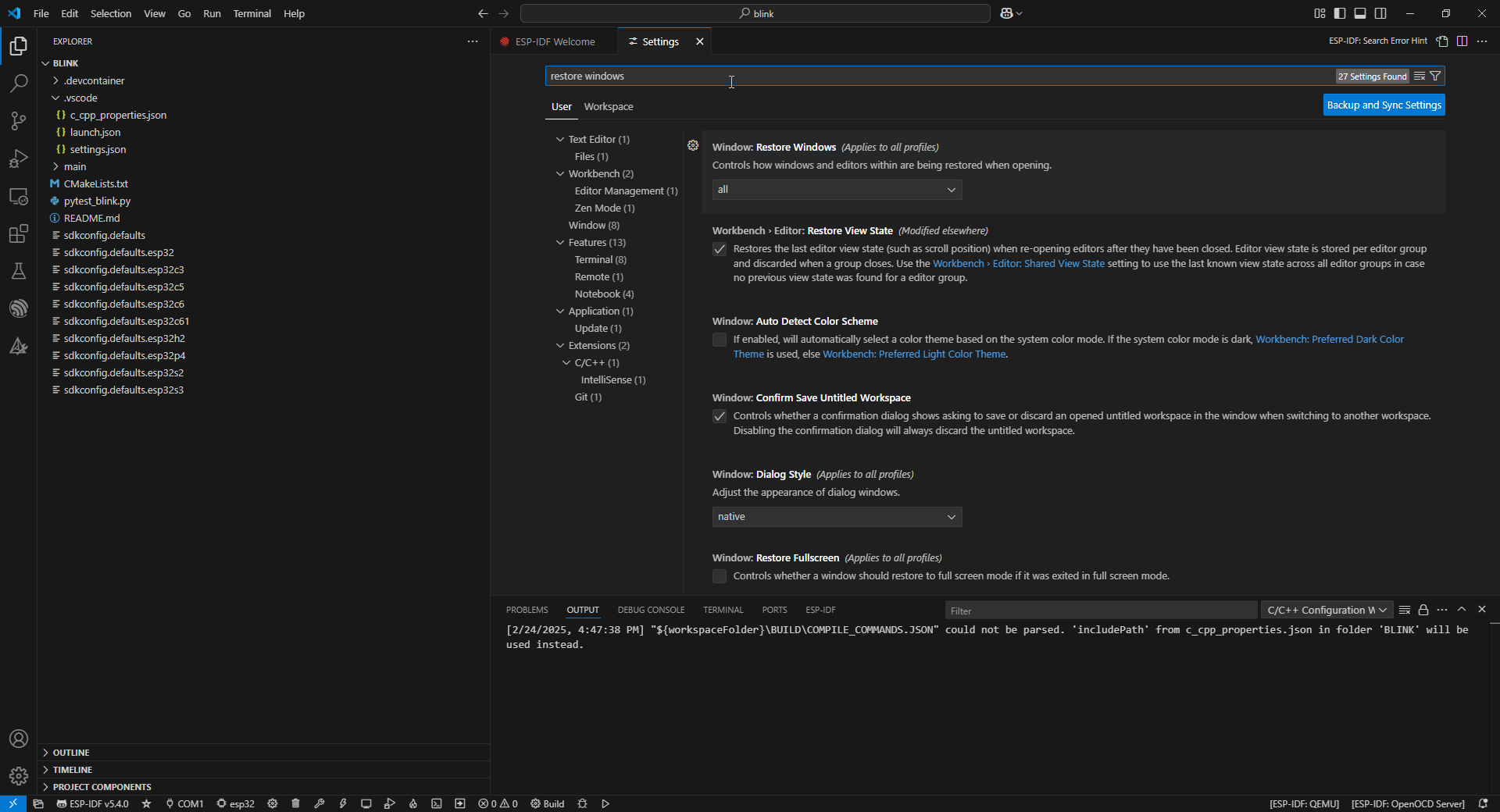
Task: Open the Restore Windows 'all' dropdown
Action: (837, 190)
